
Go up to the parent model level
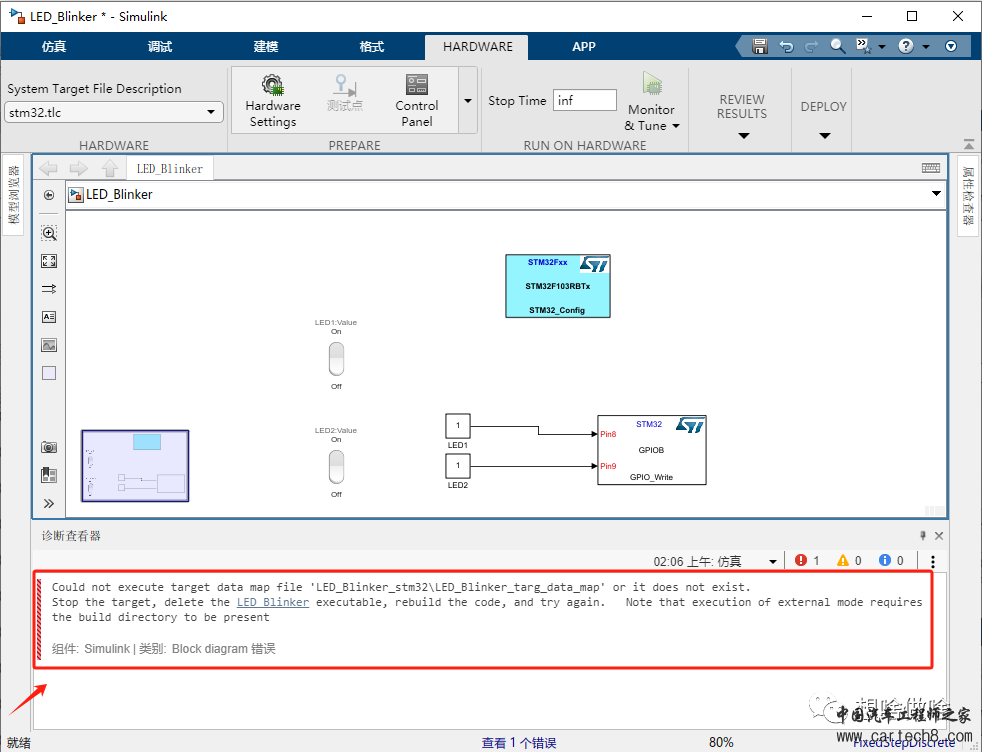(x=110, y=168)
